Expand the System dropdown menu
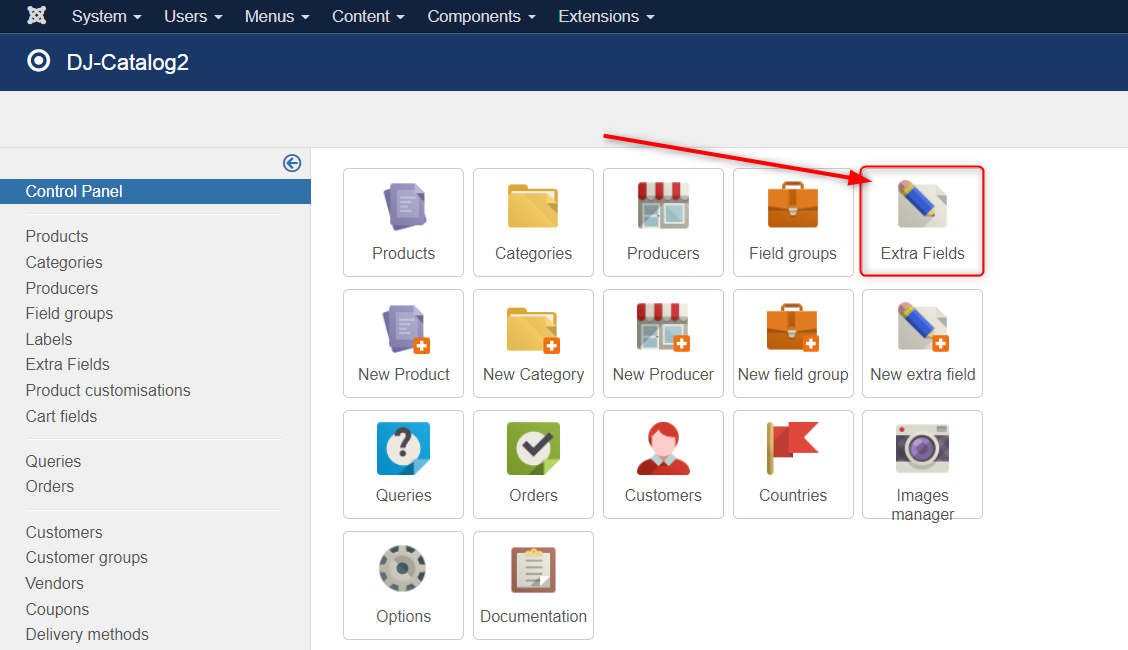1128x650 pixels. pyautogui.click(x=106, y=16)
